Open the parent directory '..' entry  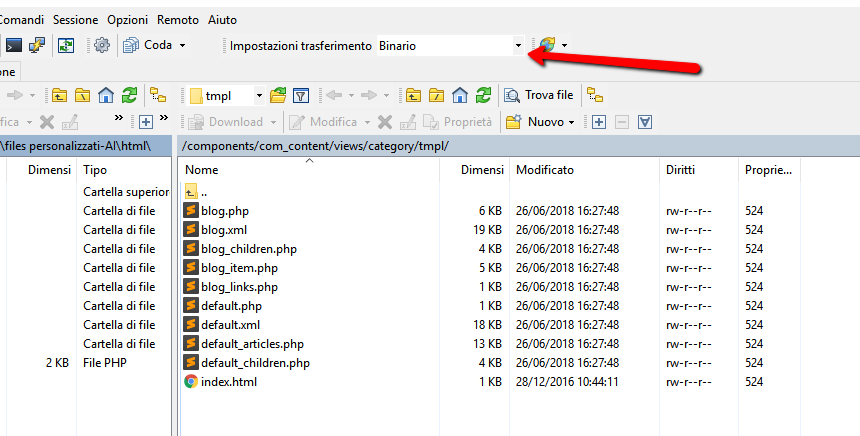click(203, 192)
